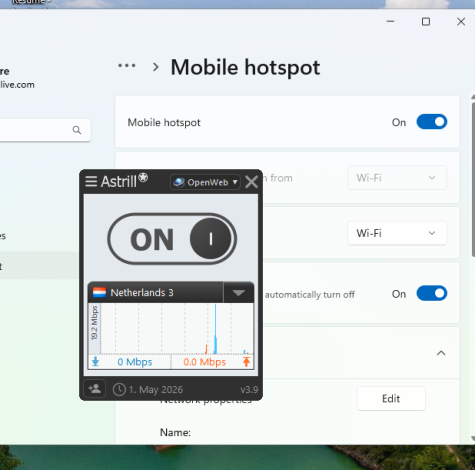Expand the Astrill server list arrow
The image size is (475, 470).
click(x=239, y=293)
